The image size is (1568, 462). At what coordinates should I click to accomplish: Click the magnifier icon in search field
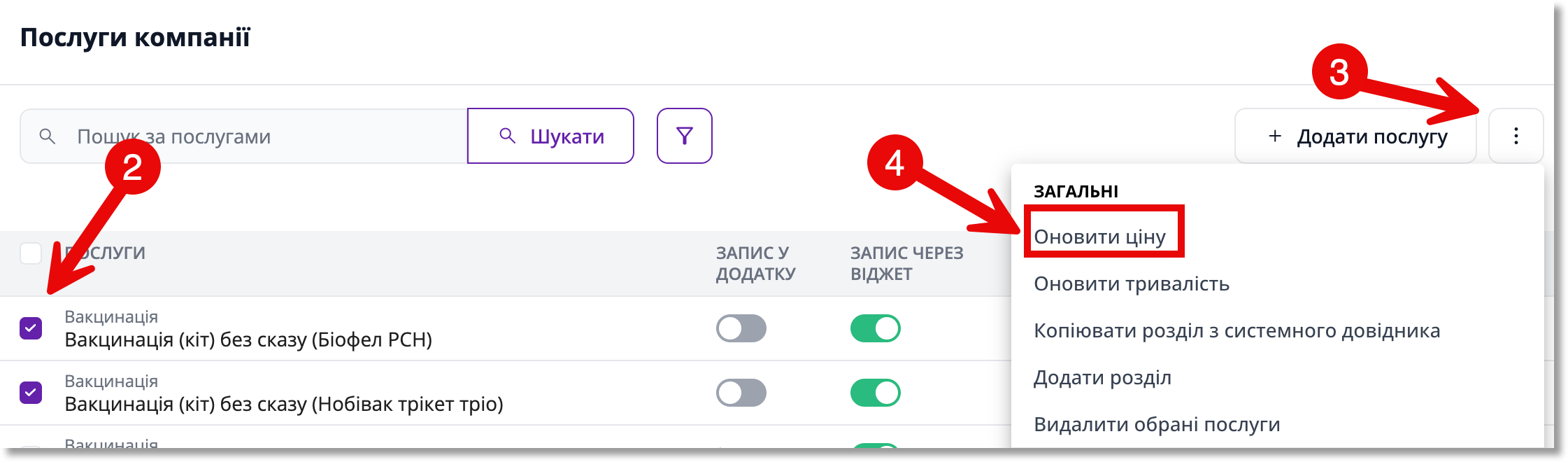47,136
